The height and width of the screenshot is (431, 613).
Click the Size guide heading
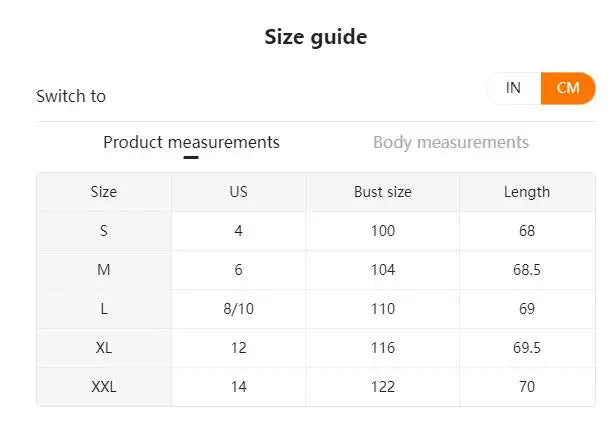315,38
